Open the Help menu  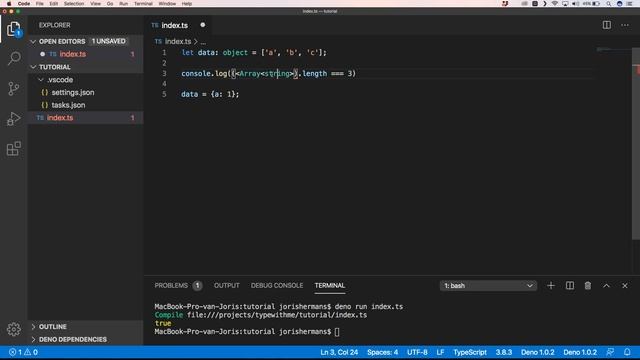[187, 4]
